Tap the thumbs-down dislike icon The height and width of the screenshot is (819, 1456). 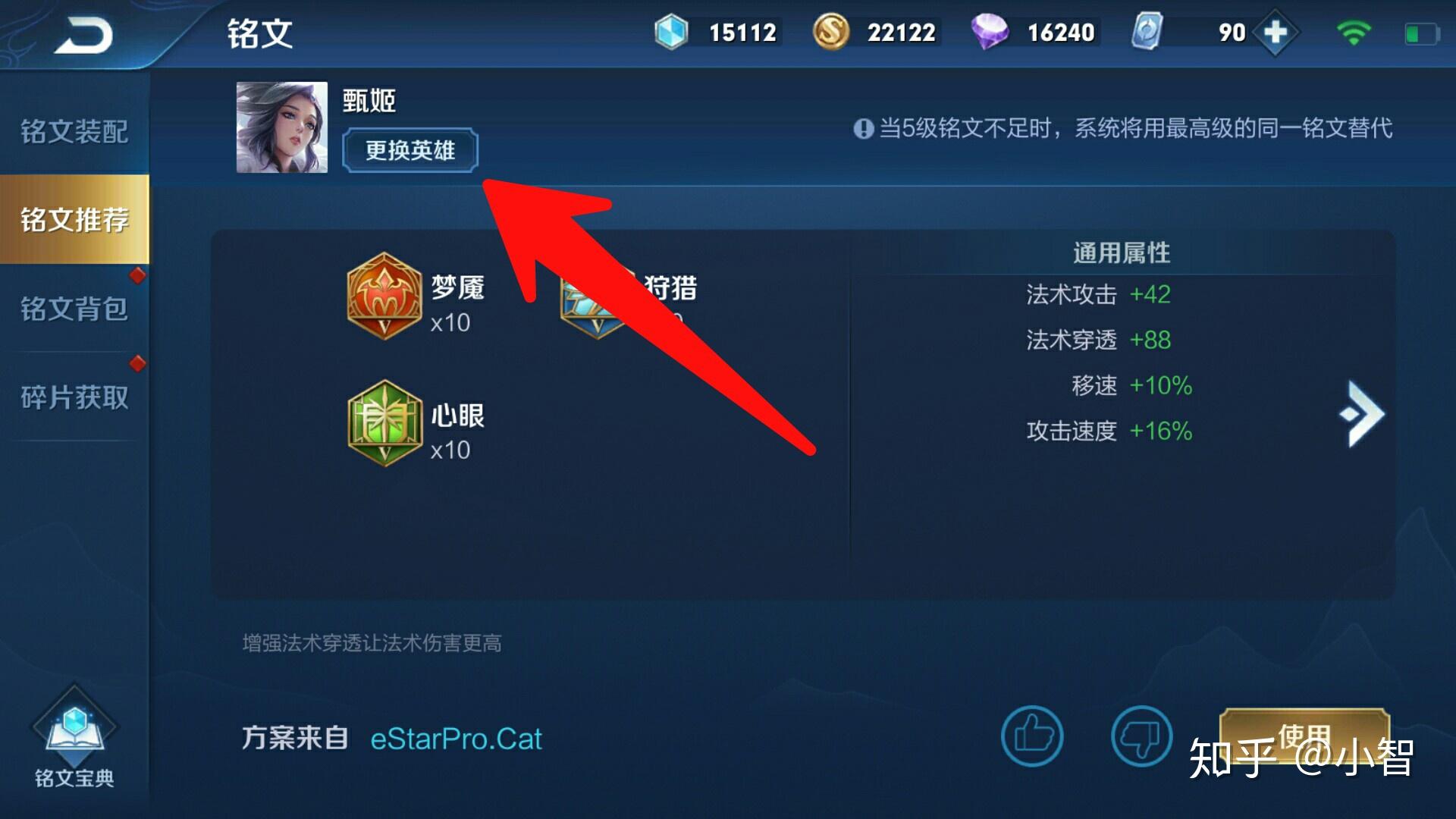[x=1142, y=736]
